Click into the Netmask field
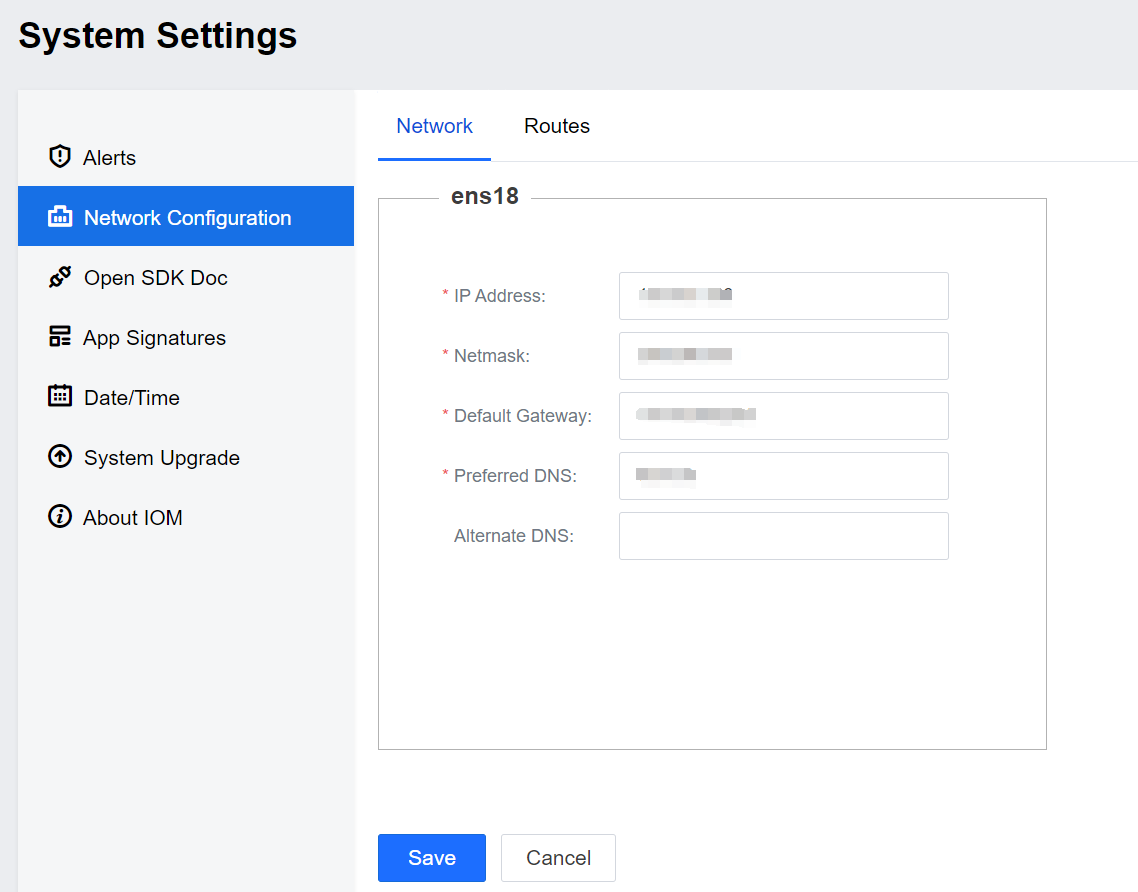1138x892 pixels. pos(783,356)
